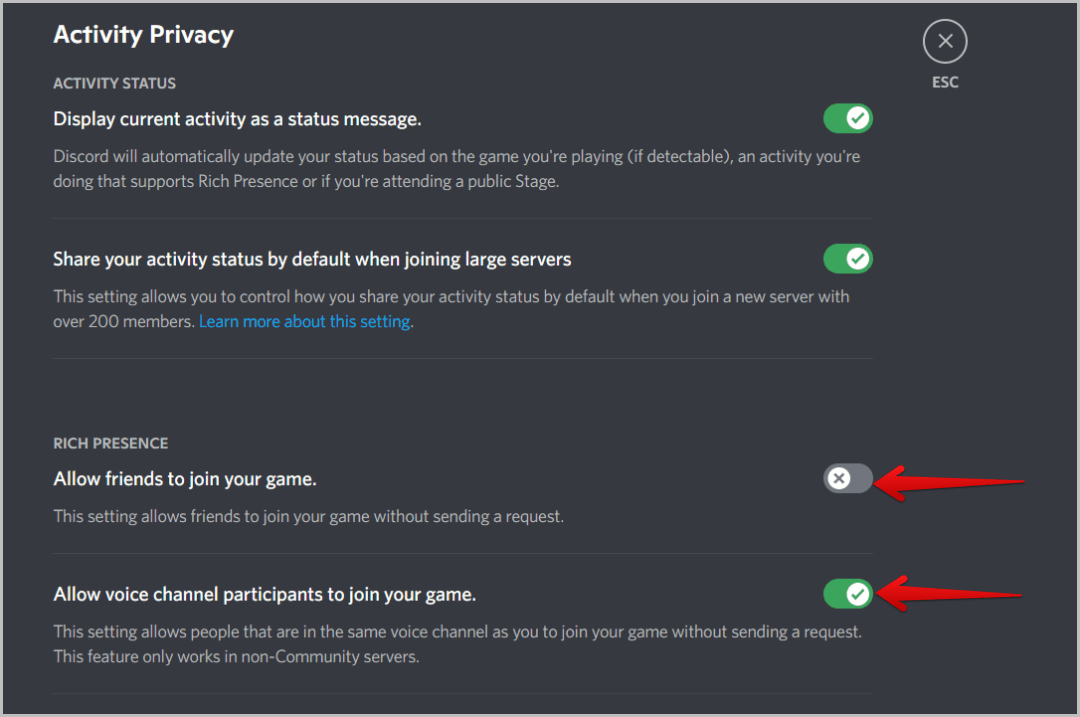1080x717 pixels.
Task: Click the friends join without request description
Action: pos(308,517)
